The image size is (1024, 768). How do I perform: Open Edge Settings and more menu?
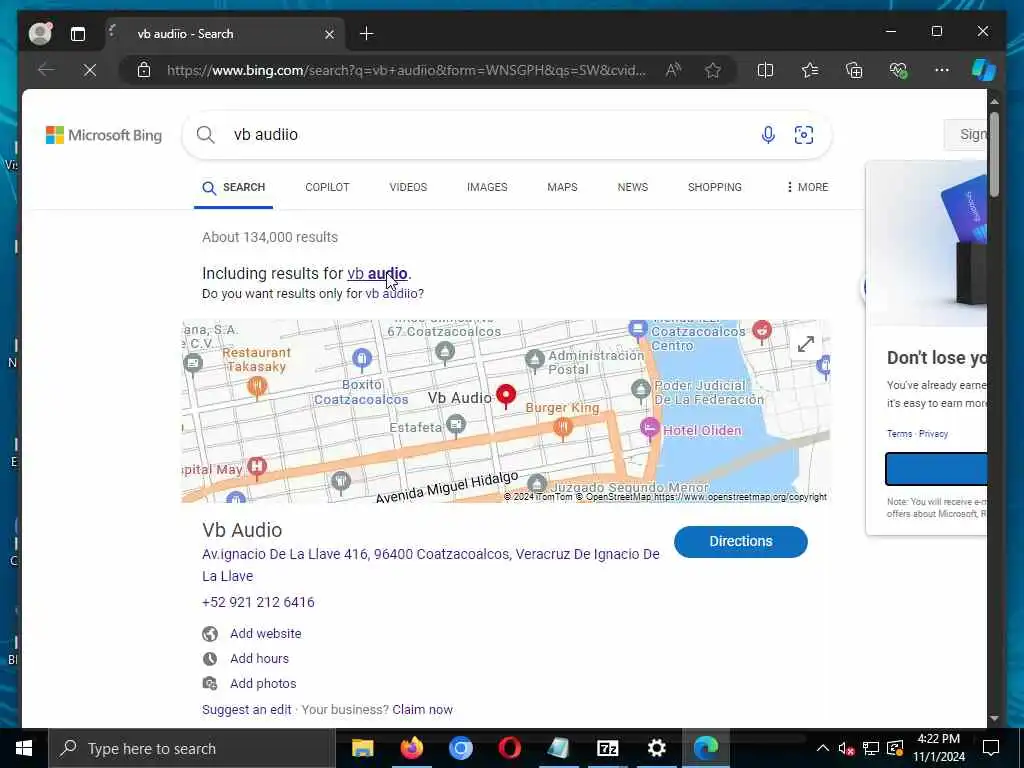coord(942,70)
